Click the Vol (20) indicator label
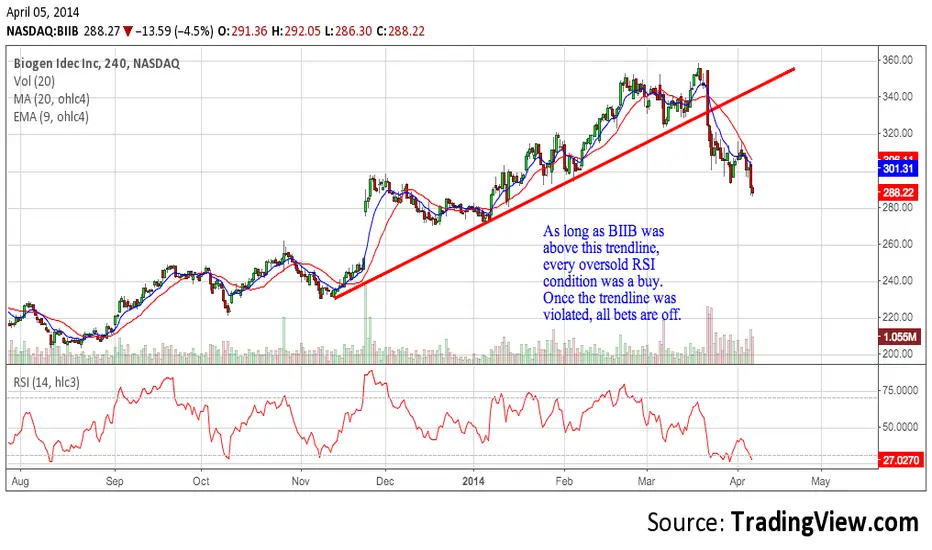 point(34,81)
